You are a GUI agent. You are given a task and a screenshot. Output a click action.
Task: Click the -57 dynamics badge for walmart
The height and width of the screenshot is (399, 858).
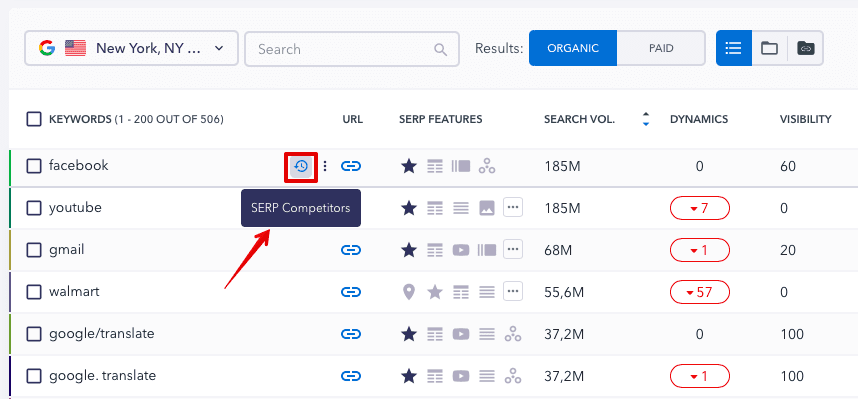700,292
